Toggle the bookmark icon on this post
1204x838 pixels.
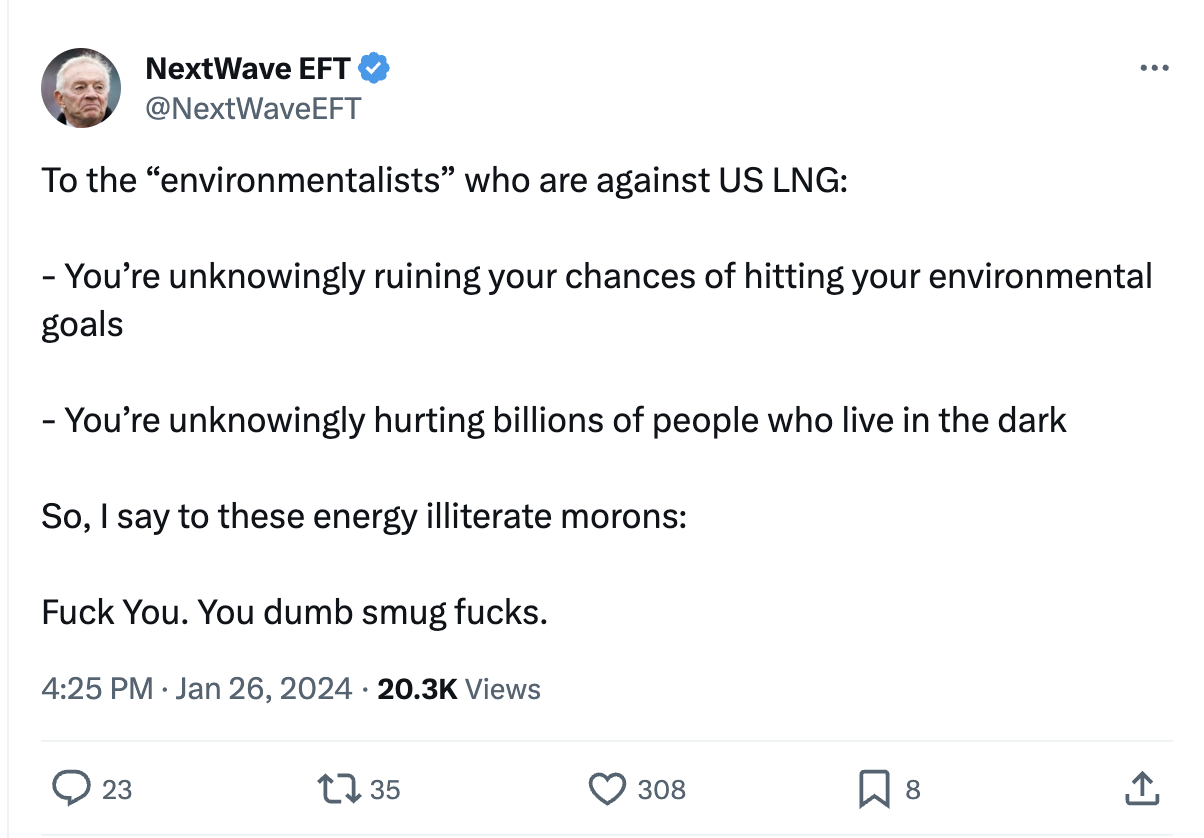pyautogui.click(x=874, y=789)
